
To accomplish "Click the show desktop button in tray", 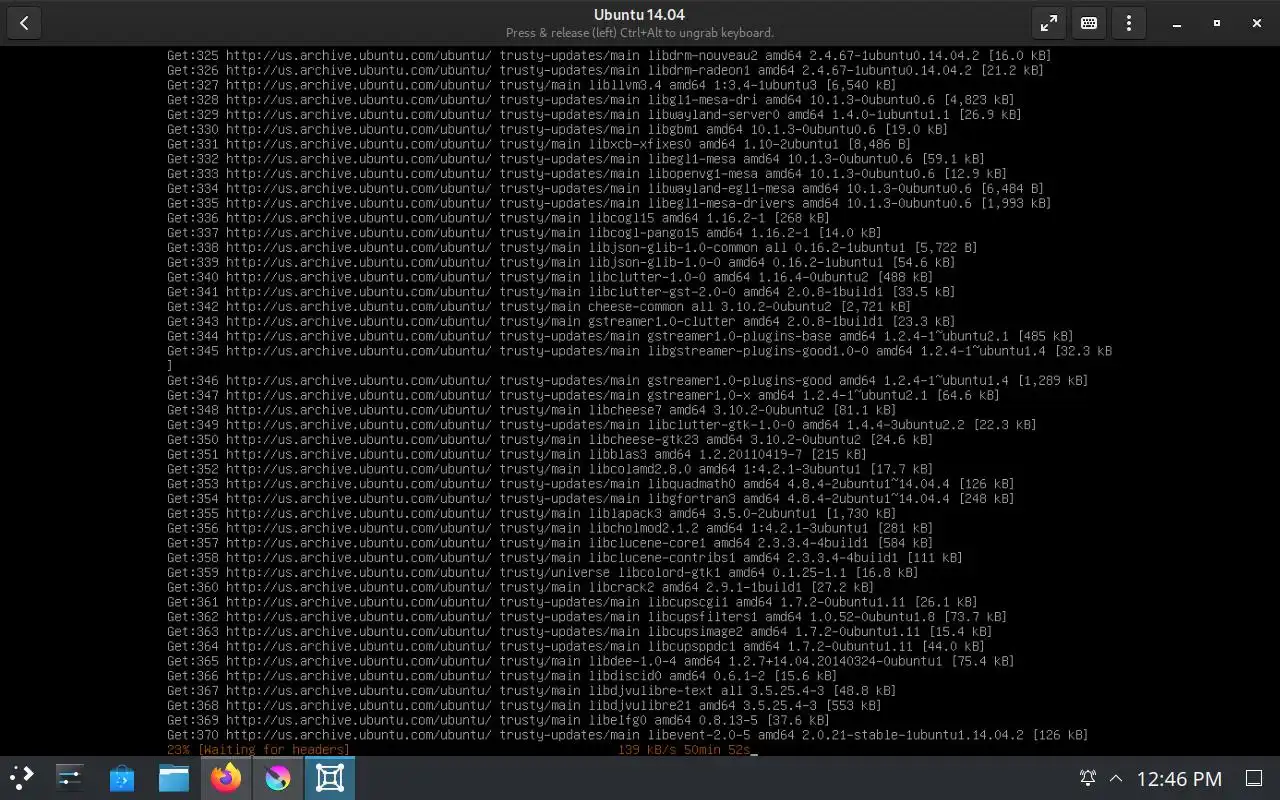I will tap(1254, 778).
